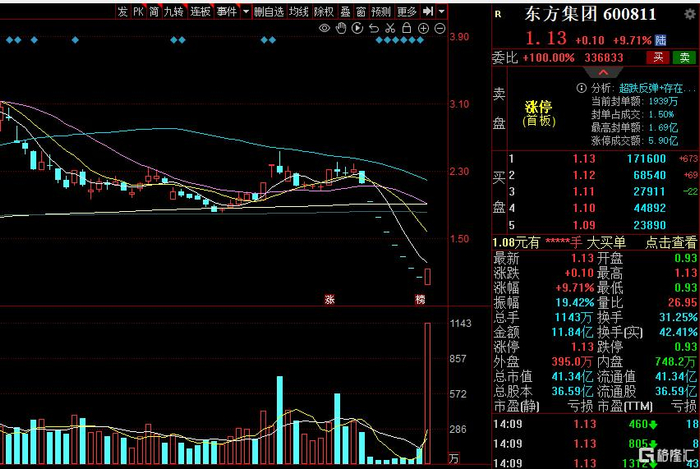This screenshot has width=700, height=469.
Task: Click the red 买 buy button
Action: (658, 57)
